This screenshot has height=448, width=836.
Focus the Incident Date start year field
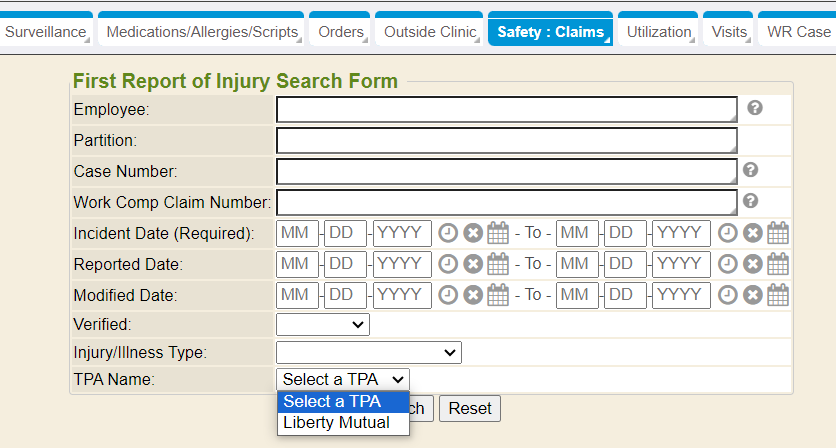402,233
